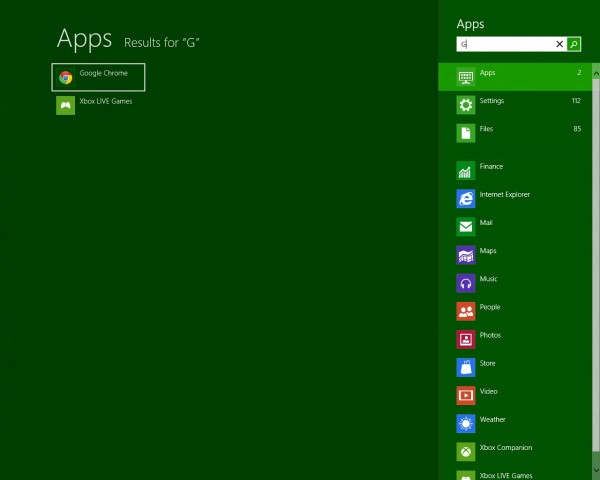Select the Settings gear icon
600x480 pixels.
[466, 105]
